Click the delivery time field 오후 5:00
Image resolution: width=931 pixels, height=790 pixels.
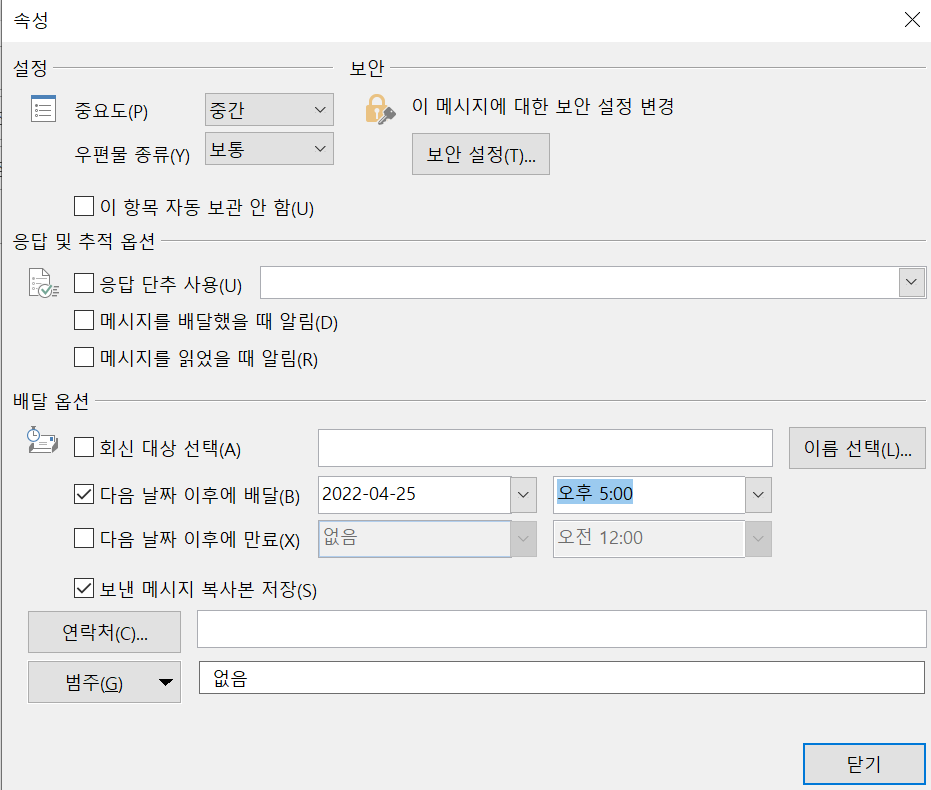click(650, 494)
